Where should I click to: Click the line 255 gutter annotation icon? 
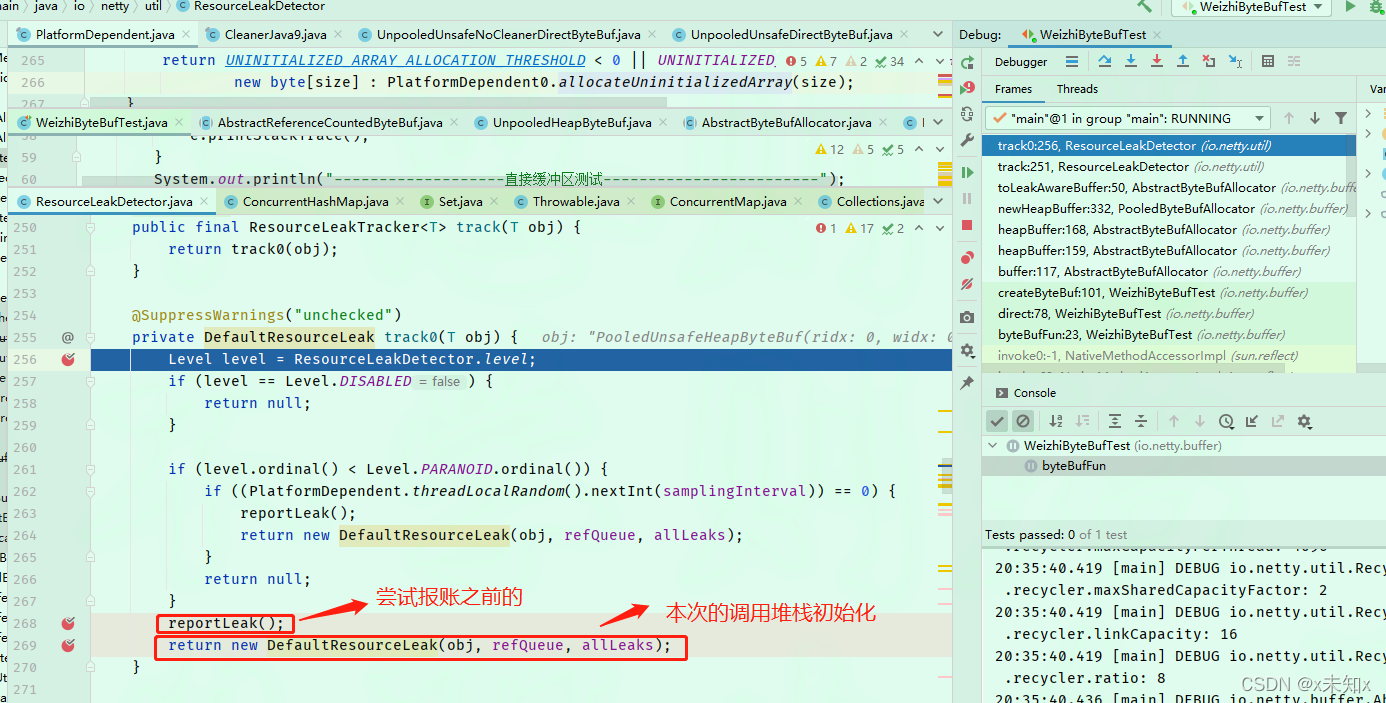pyautogui.click(x=68, y=337)
